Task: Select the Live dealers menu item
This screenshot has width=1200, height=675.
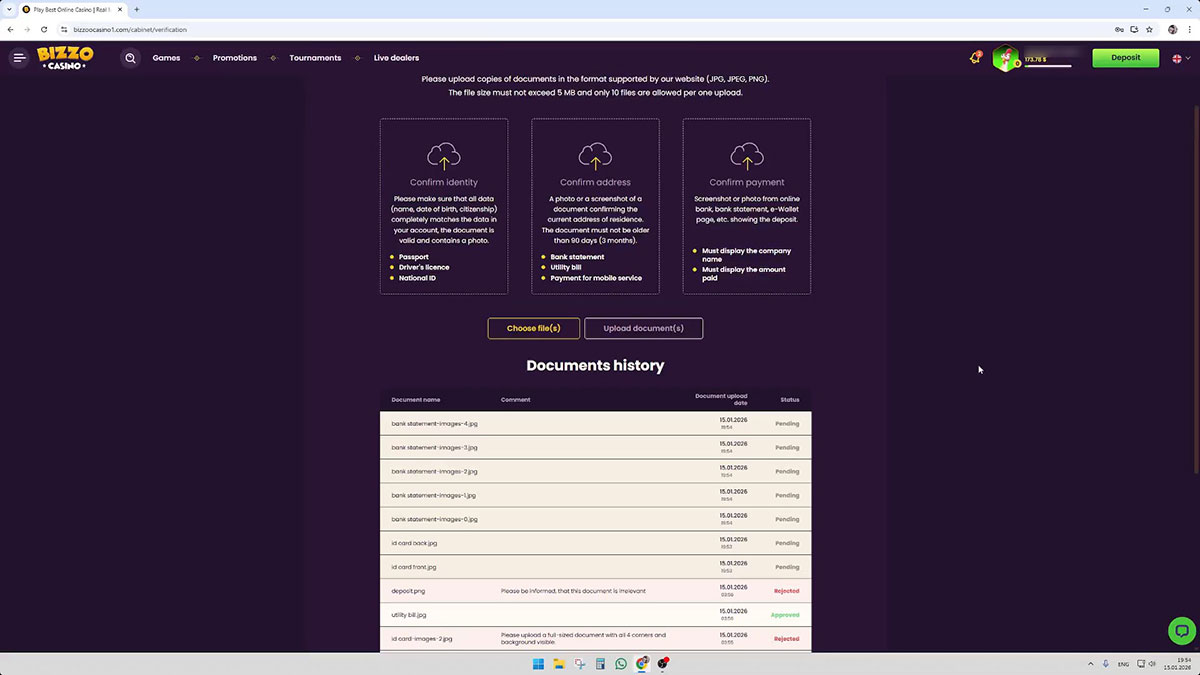Action: point(396,58)
